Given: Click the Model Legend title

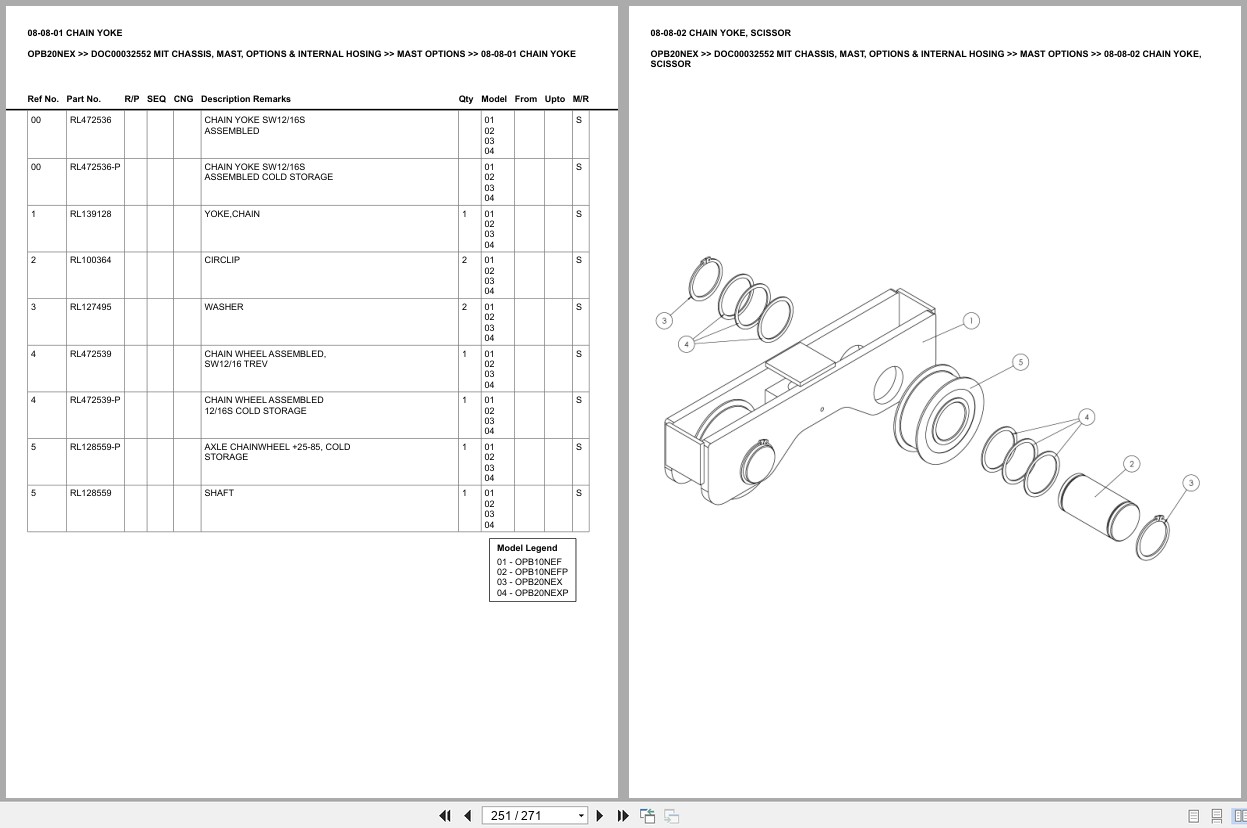Looking at the screenshot, I should click(x=527, y=548).
